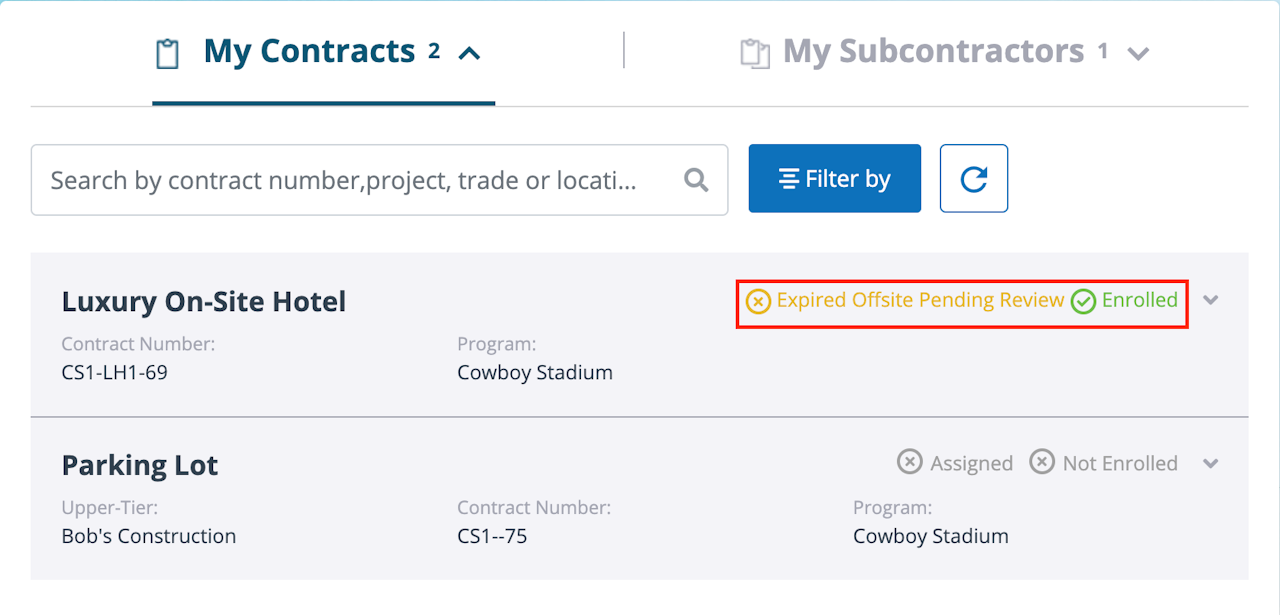The image size is (1280, 615).
Task: Click the Expired Offsite Pending Review status text
Action: pos(920,300)
